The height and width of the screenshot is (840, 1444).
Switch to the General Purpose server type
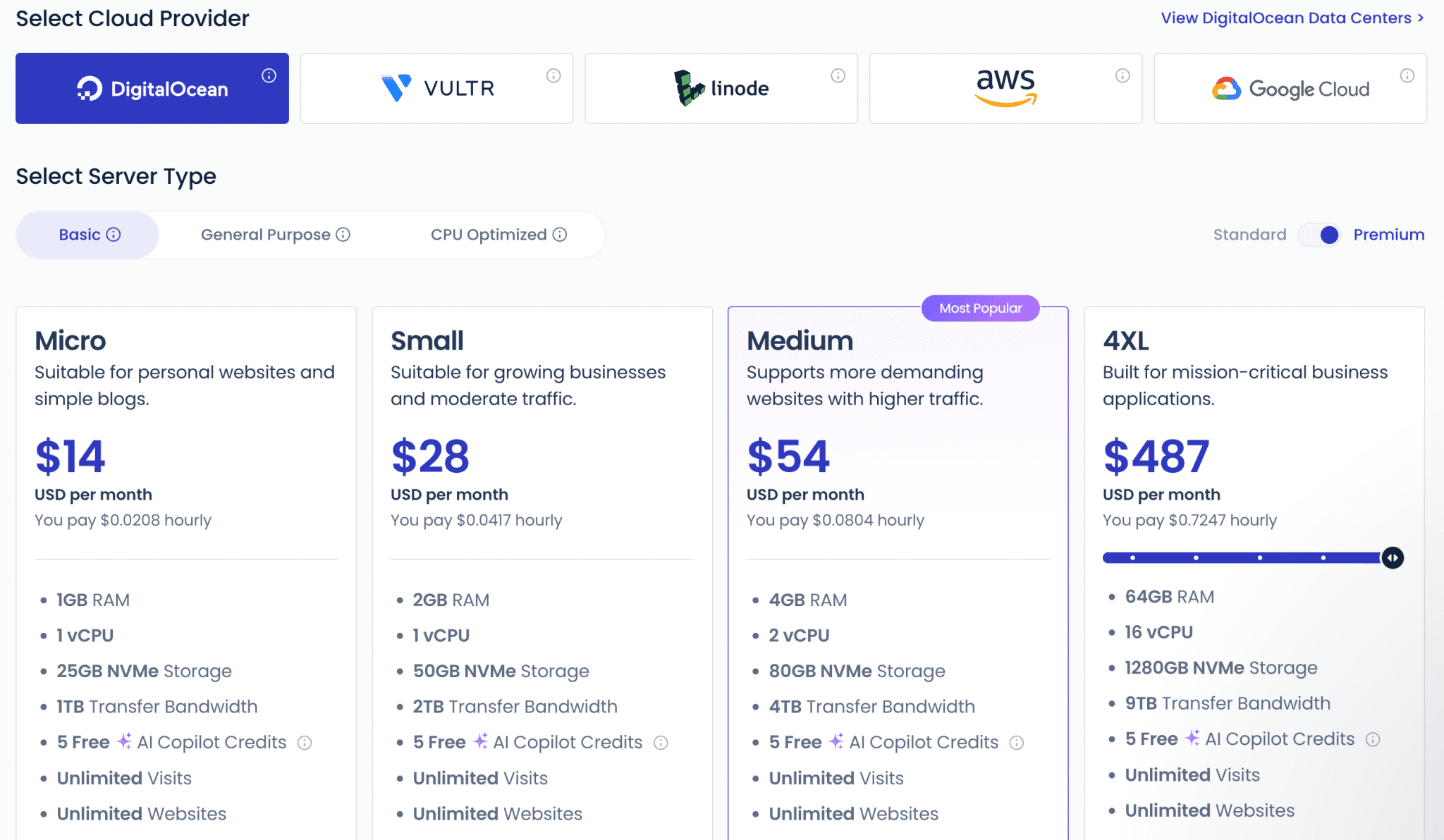tap(266, 235)
